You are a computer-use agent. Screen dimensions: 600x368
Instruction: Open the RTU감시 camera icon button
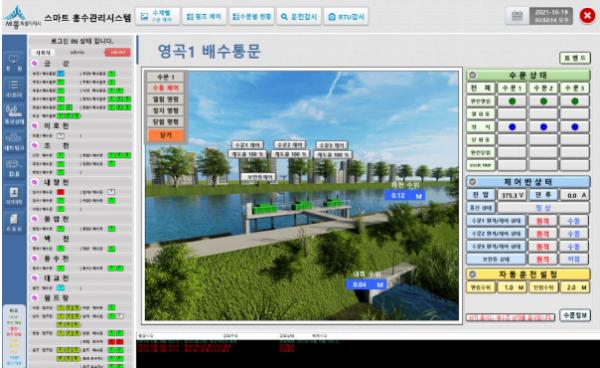tap(346, 16)
